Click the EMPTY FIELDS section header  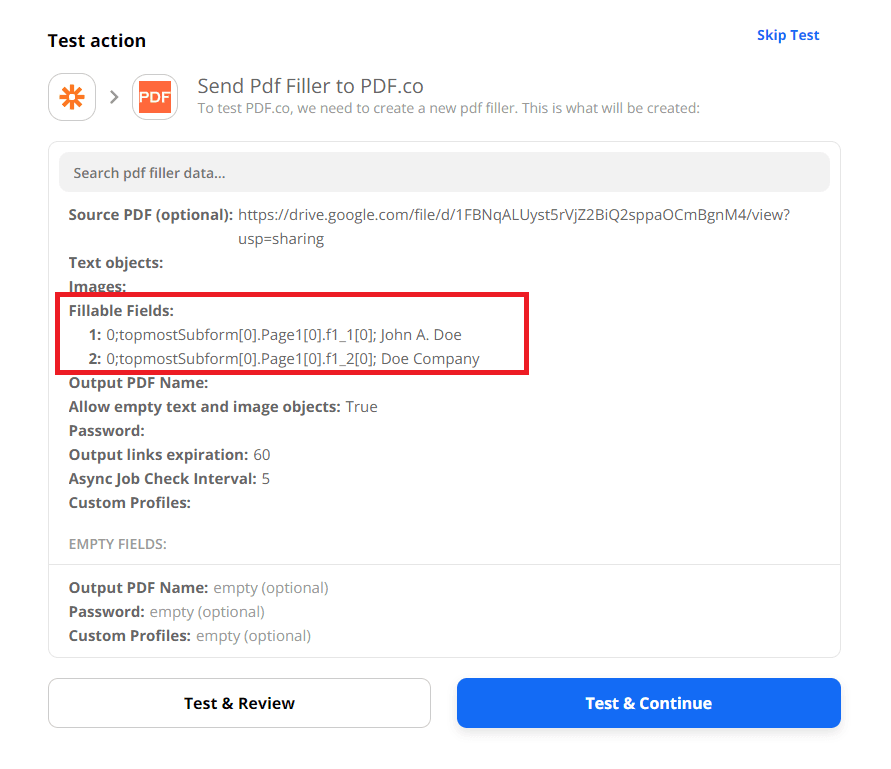click(117, 545)
